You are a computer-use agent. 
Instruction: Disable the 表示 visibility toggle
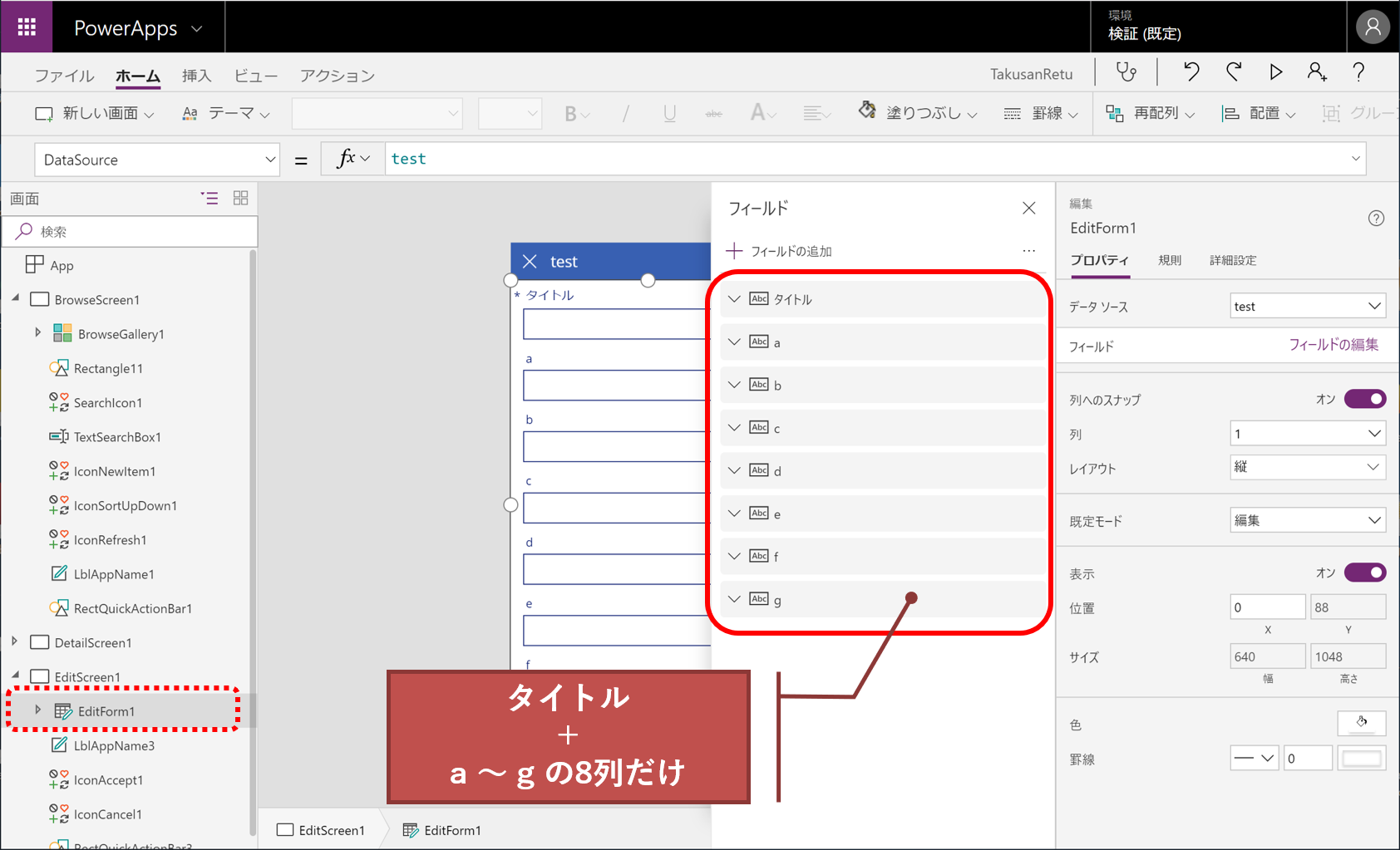click(x=1366, y=572)
